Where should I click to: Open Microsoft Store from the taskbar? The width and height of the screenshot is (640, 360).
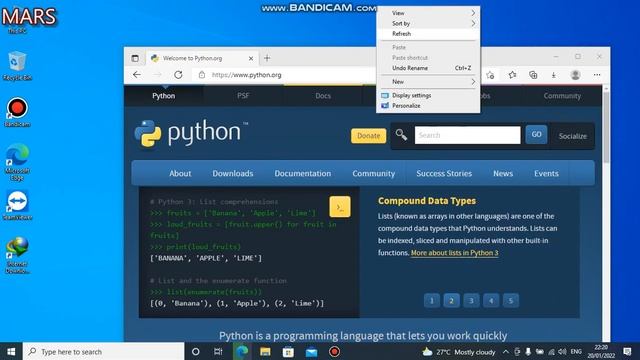pyautogui.click(x=288, y=351)
